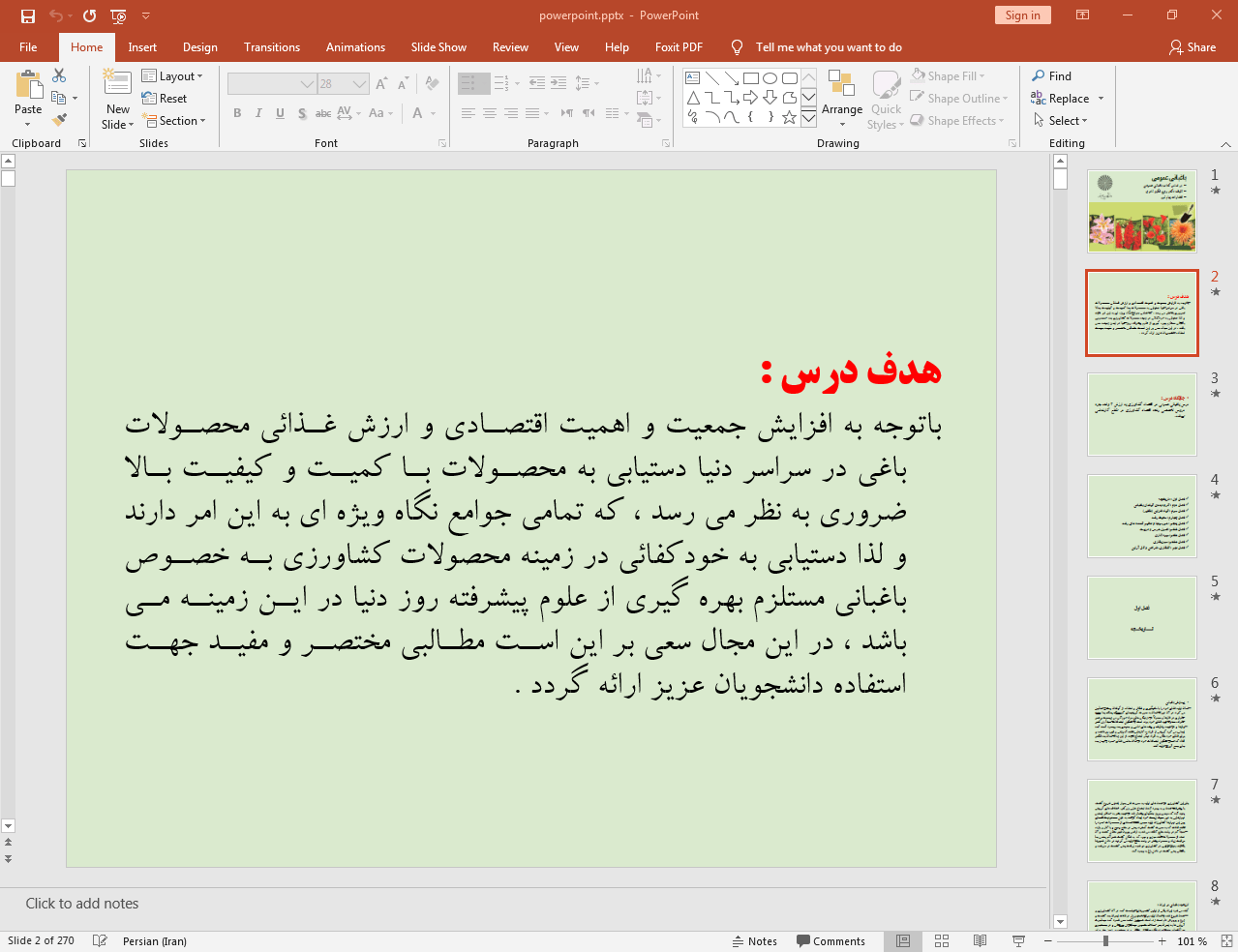Toggle Italic text formatting
This screenshot has width=1238, height=952.
click(x=258, y=113)
